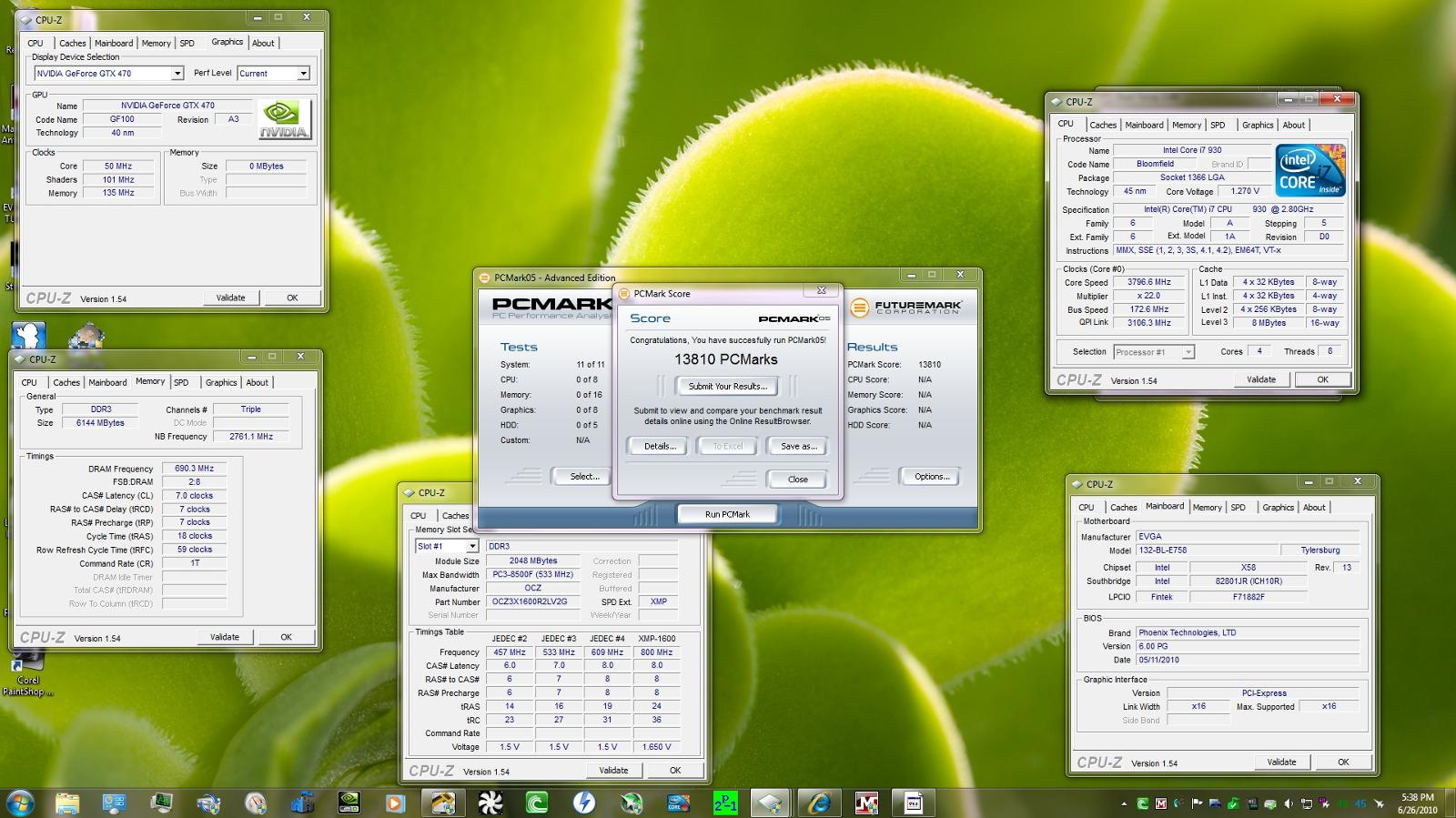Open the blue lightning bolt taskbar icon
The height and width of the screenshot is (818, 1456).
point(584,803)
